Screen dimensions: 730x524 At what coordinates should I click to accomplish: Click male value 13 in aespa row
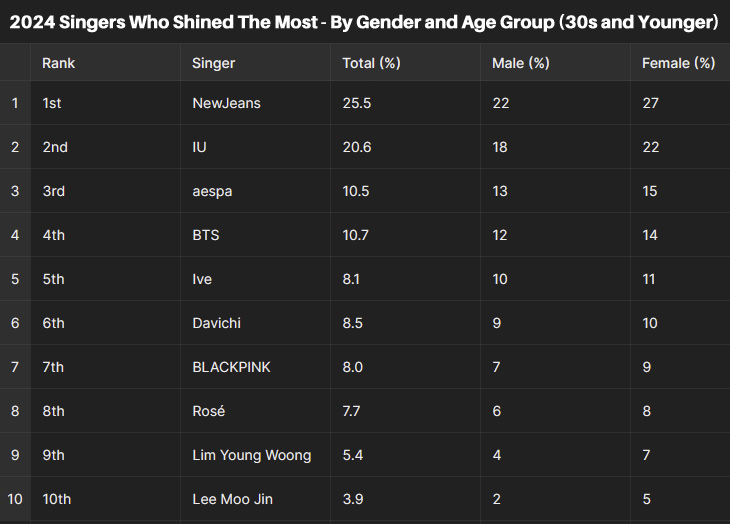click(500, 191)
